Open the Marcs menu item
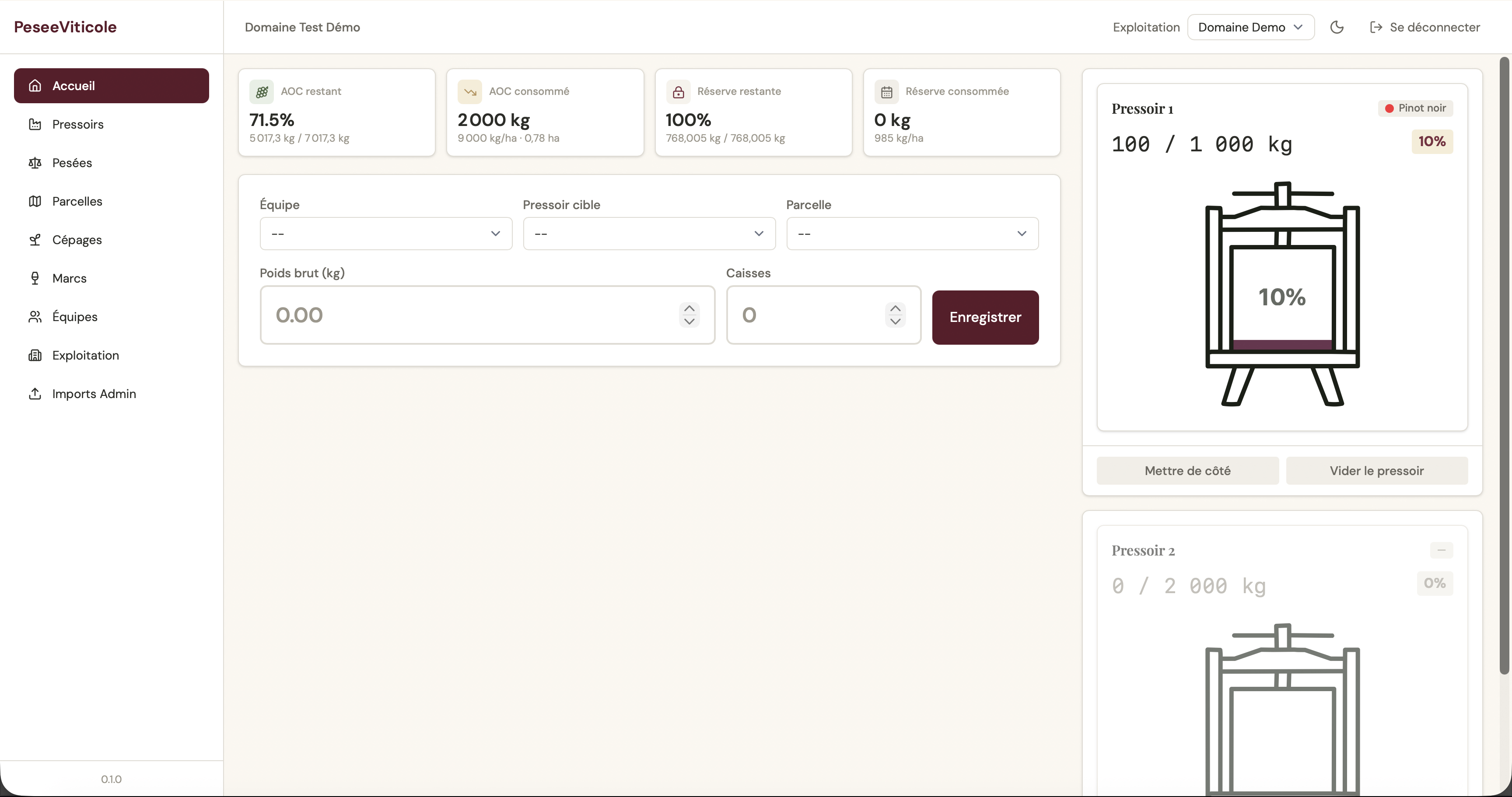Image resolution: width=1512 pixels, height=797 pixels. click(112, 278)
